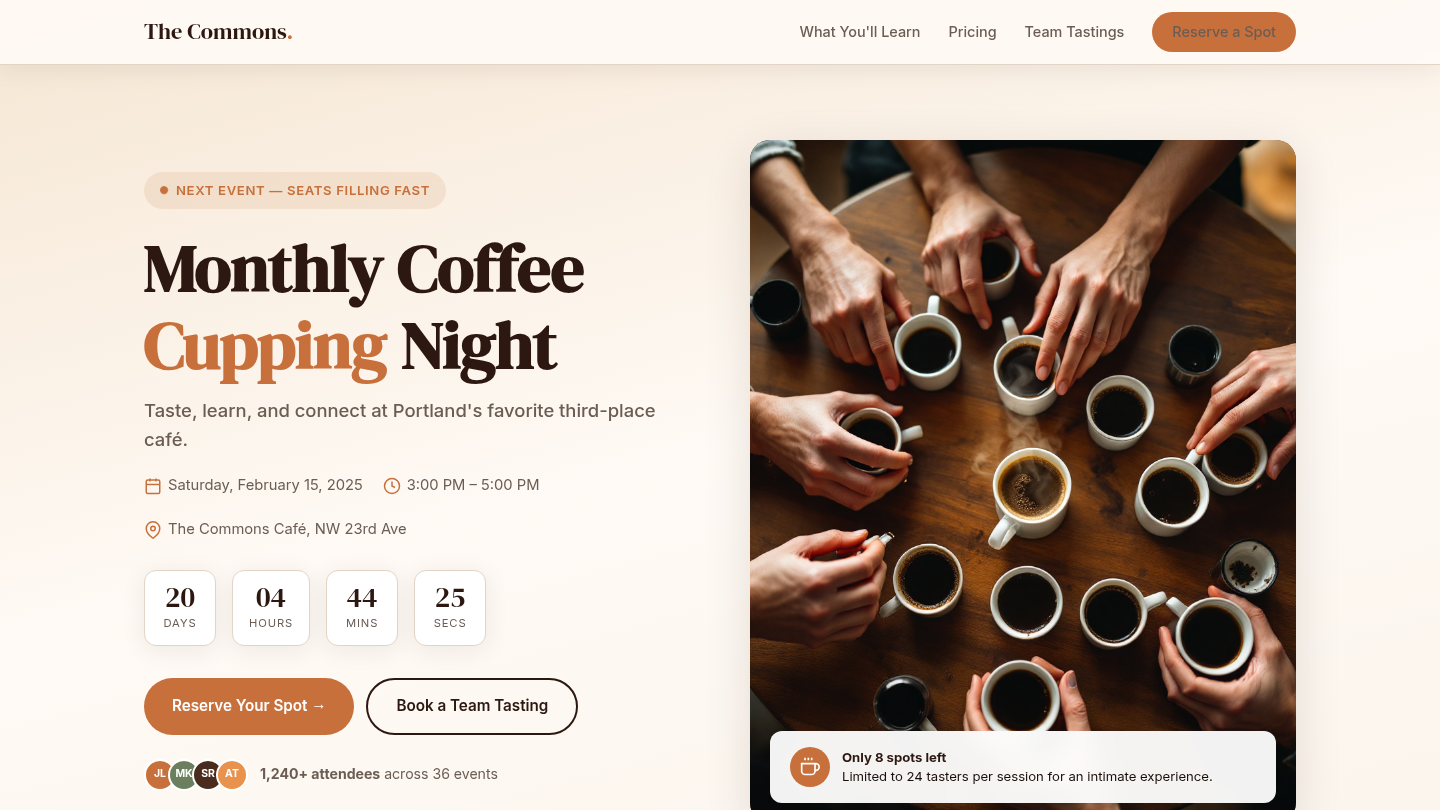Screen dimensions: 1440x810
Task: Click the Reserve a Spot header button
Action: pos(1224,32)
